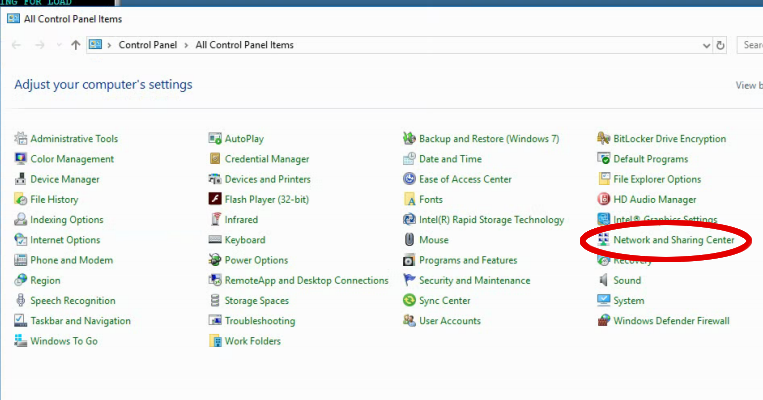This screenshot has width=763, height=400.
Task: Open the Sound speaker icon
Action: (604, 281)
